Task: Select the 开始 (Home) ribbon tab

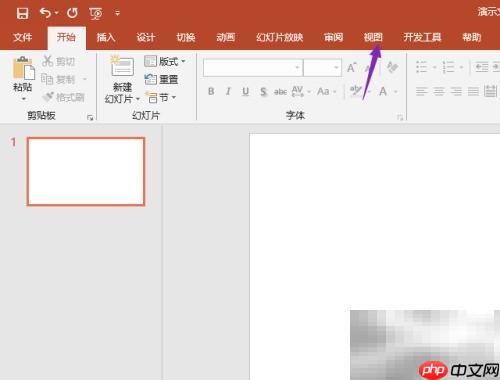Action: 66,37
